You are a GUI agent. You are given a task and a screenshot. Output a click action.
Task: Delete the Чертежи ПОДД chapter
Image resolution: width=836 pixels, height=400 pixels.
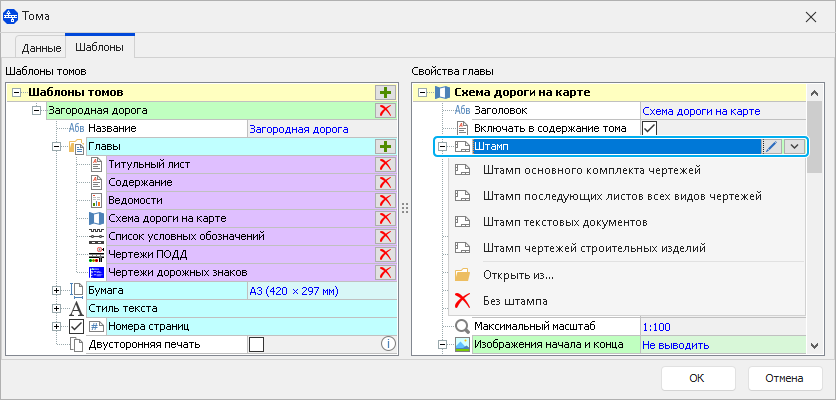click(x=385, y=254)
